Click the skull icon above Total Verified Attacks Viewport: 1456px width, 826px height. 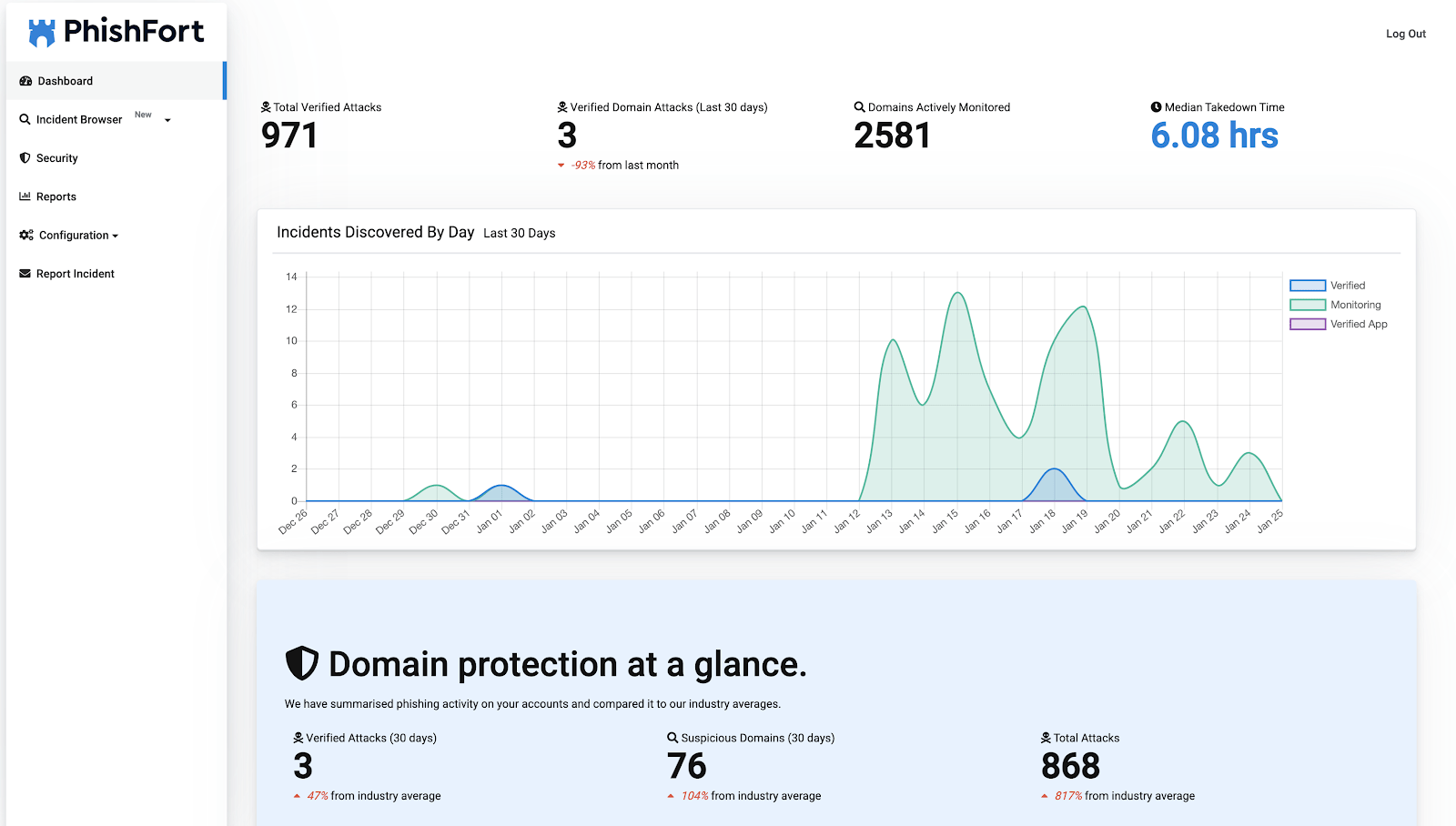point(265,106)
